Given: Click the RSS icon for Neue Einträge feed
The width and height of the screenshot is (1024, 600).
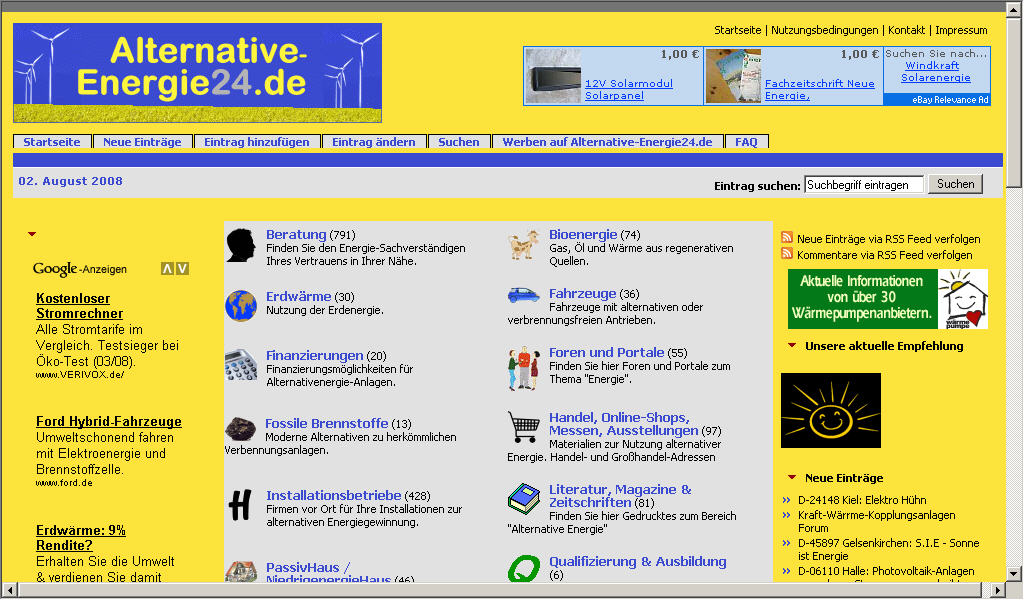Looking at the screenshot, I should pos(787,239).
